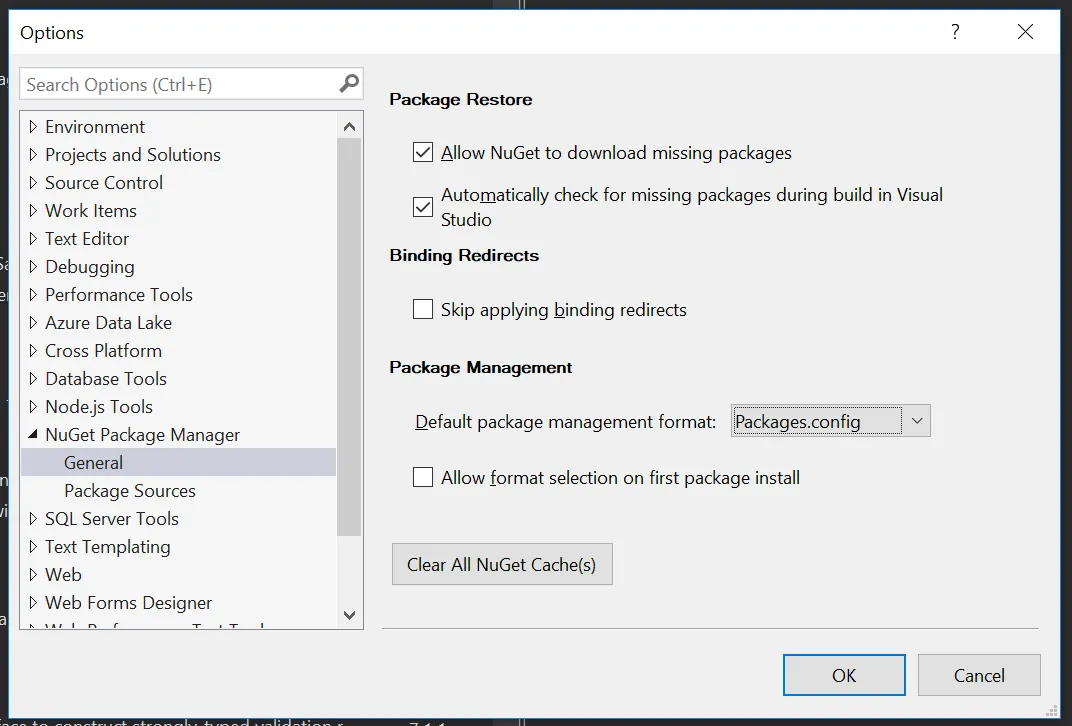The width and height of the screenshot is (1072, 726).
Task: Expand the Debugging options node
Action: click(x=34, y=267)
